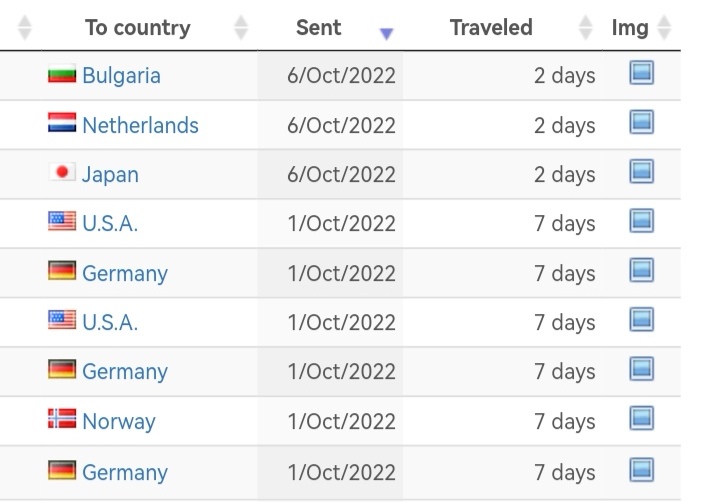Sort by Traveled column arrows

(586, 28)
